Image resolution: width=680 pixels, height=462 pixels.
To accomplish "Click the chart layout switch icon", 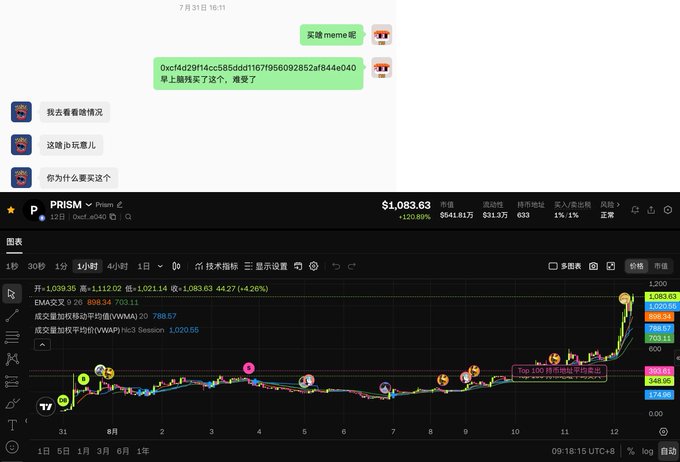I will 298,266.
